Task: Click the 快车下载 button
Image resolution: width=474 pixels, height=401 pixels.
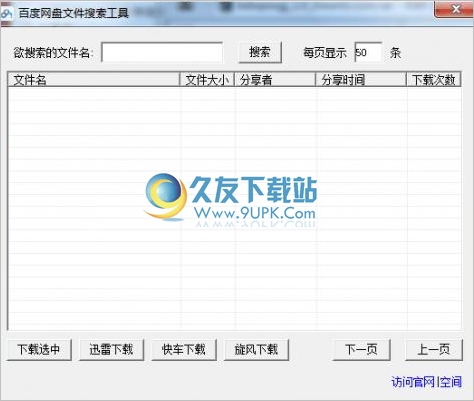Action: (x=184, y=350)
